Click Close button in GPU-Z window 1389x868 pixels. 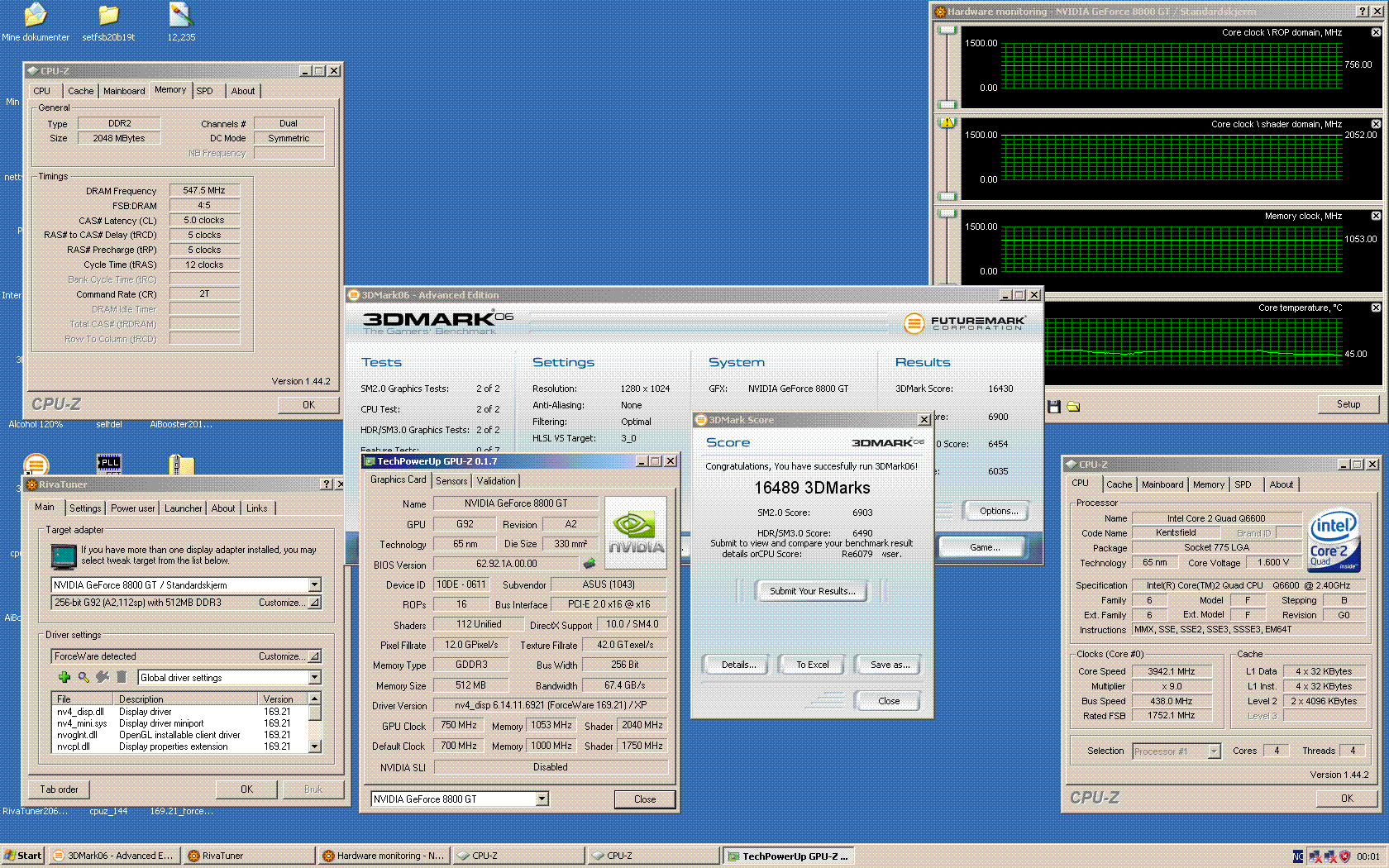coord(645,799)
